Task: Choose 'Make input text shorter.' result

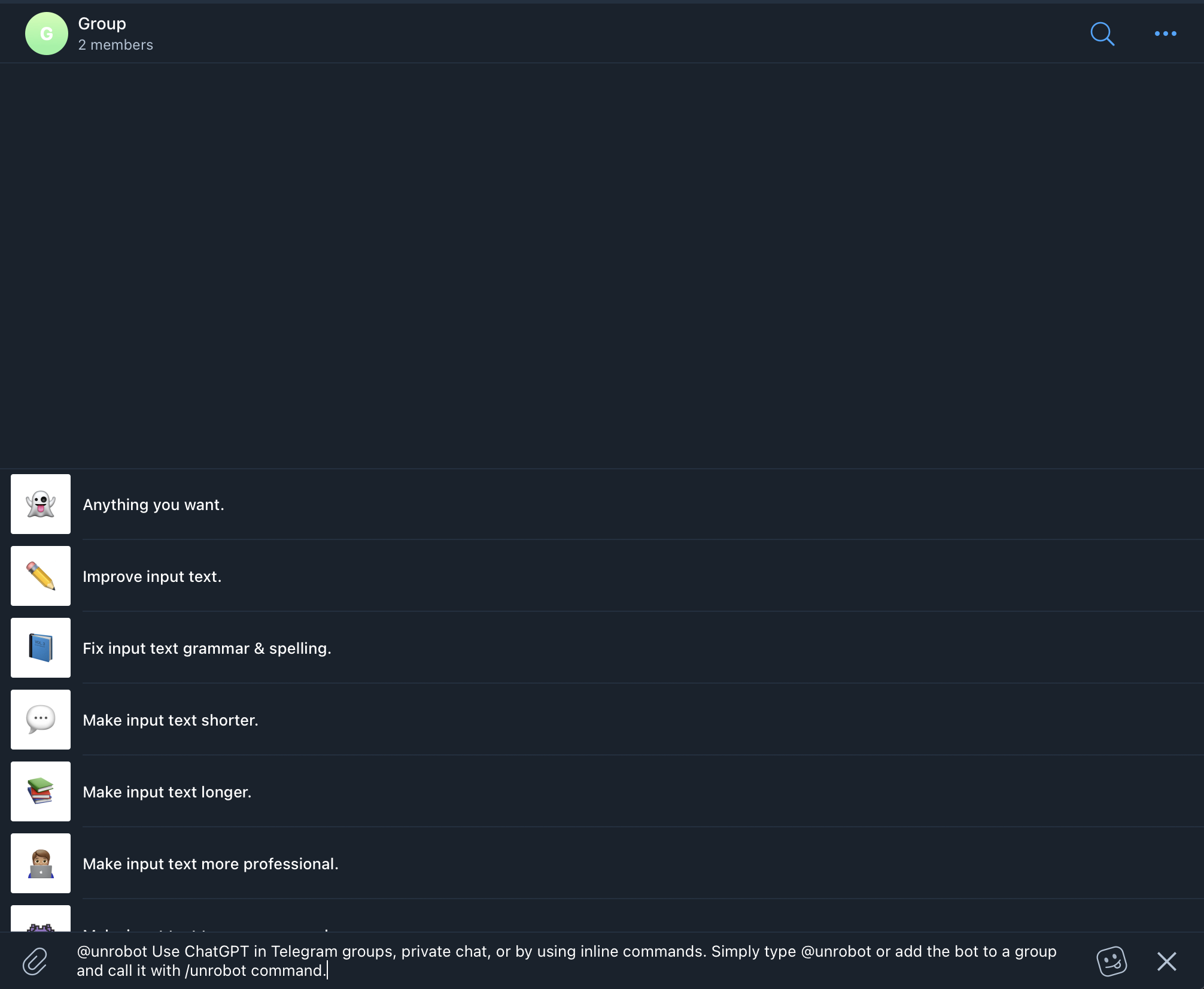Action: 602,720
